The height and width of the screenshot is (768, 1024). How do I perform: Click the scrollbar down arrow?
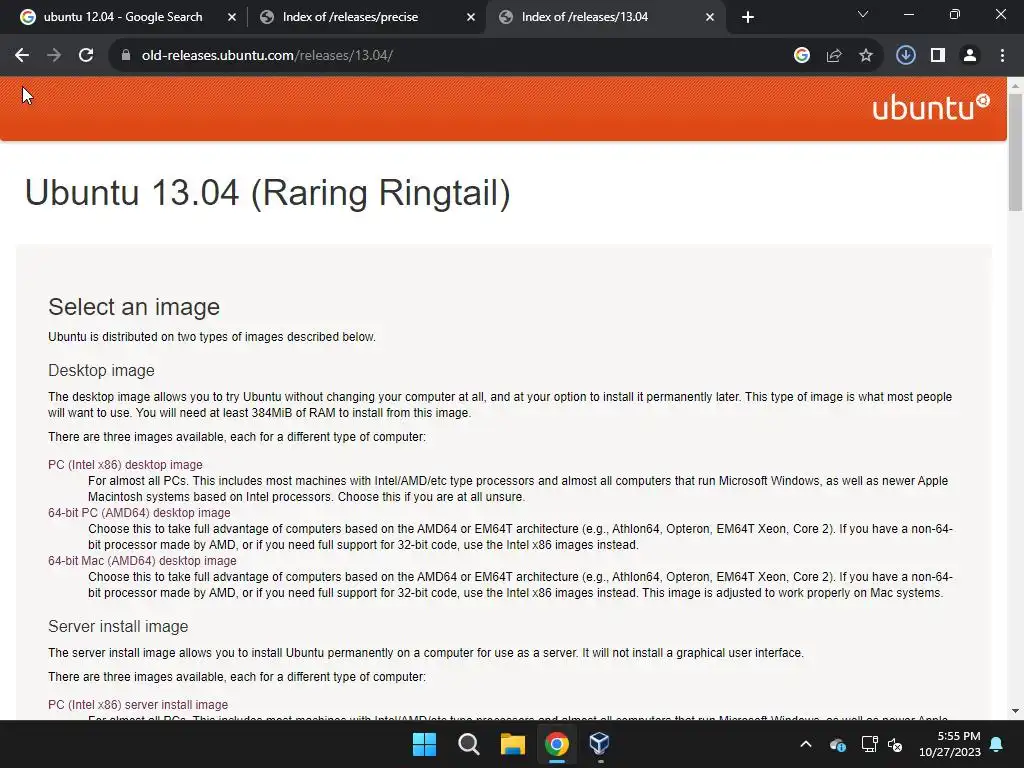coord(1015,711)
